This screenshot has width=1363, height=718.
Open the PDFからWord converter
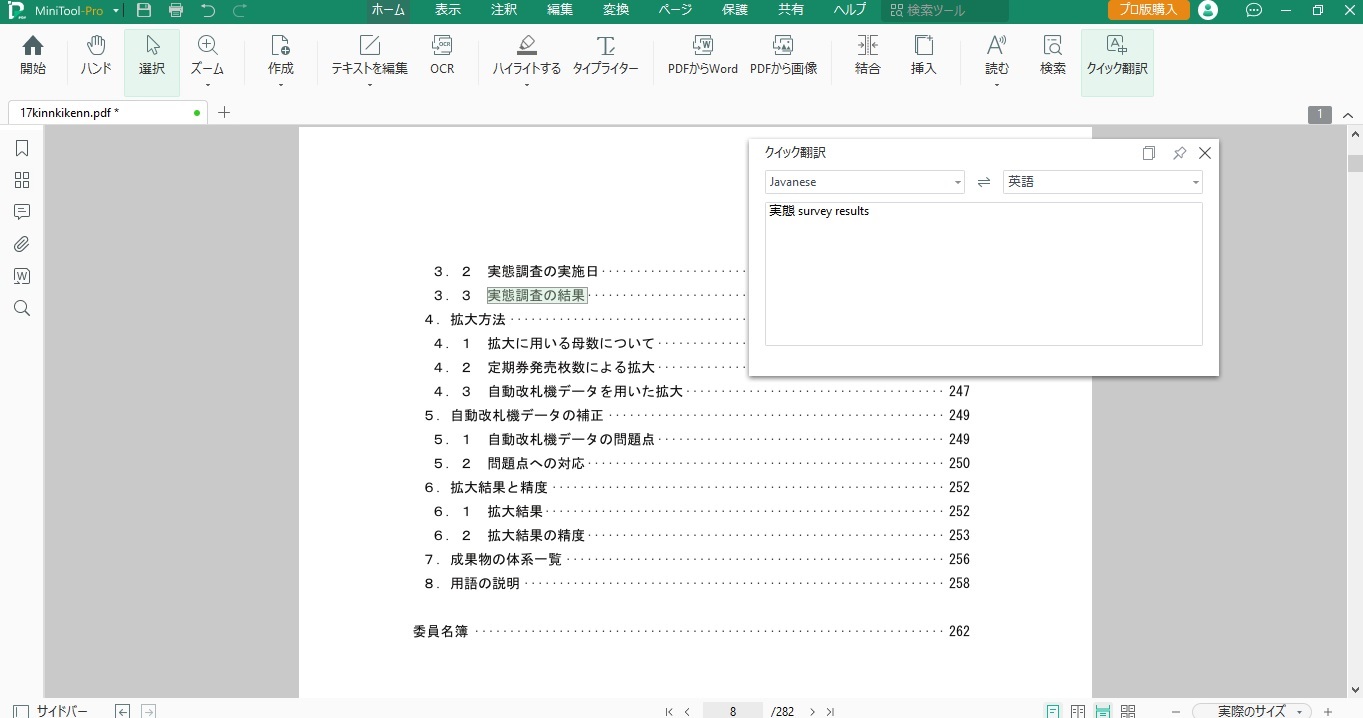(702, 55)
